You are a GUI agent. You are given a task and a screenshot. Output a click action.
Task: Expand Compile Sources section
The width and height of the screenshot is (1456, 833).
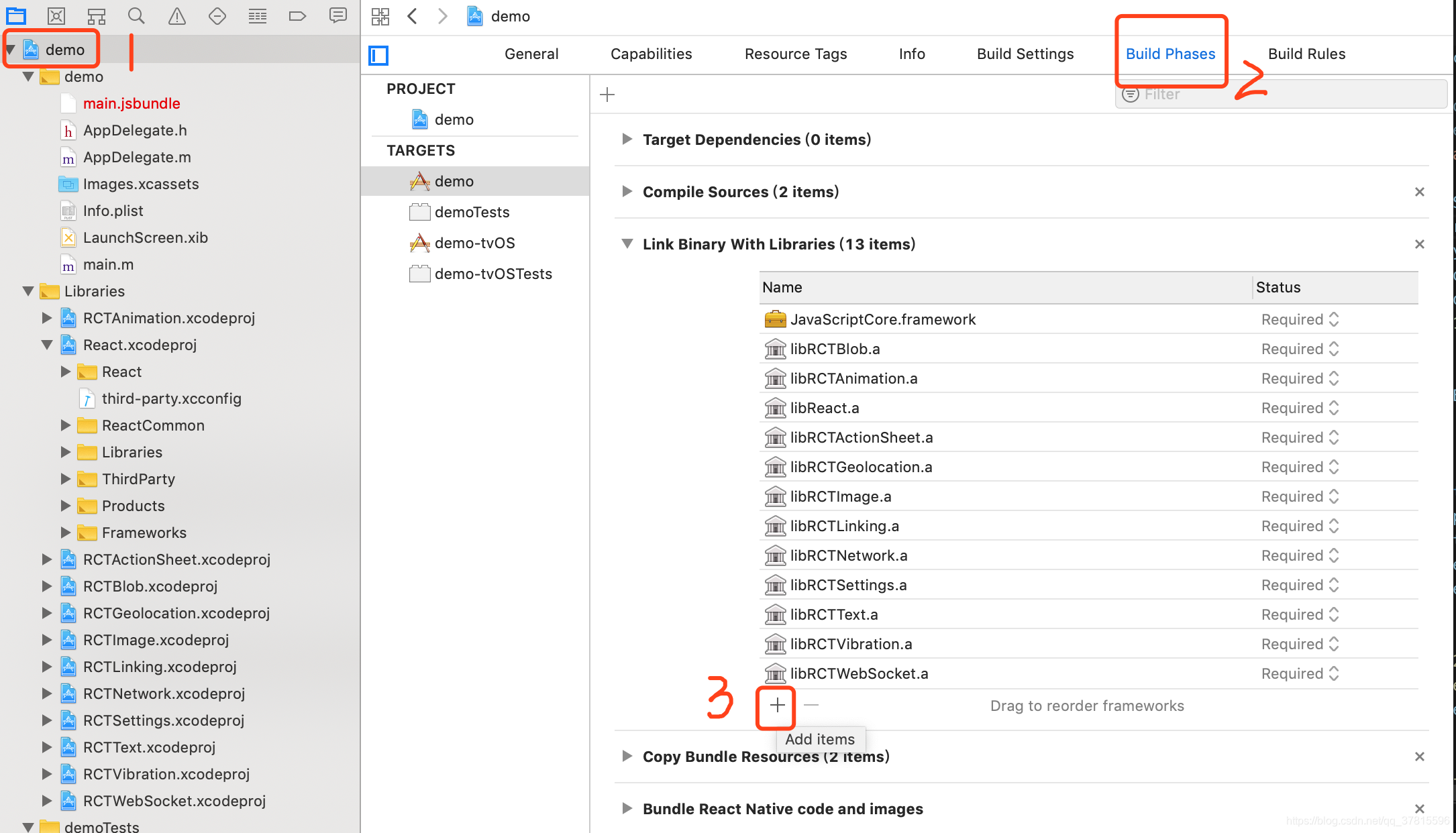click(627, 191)
